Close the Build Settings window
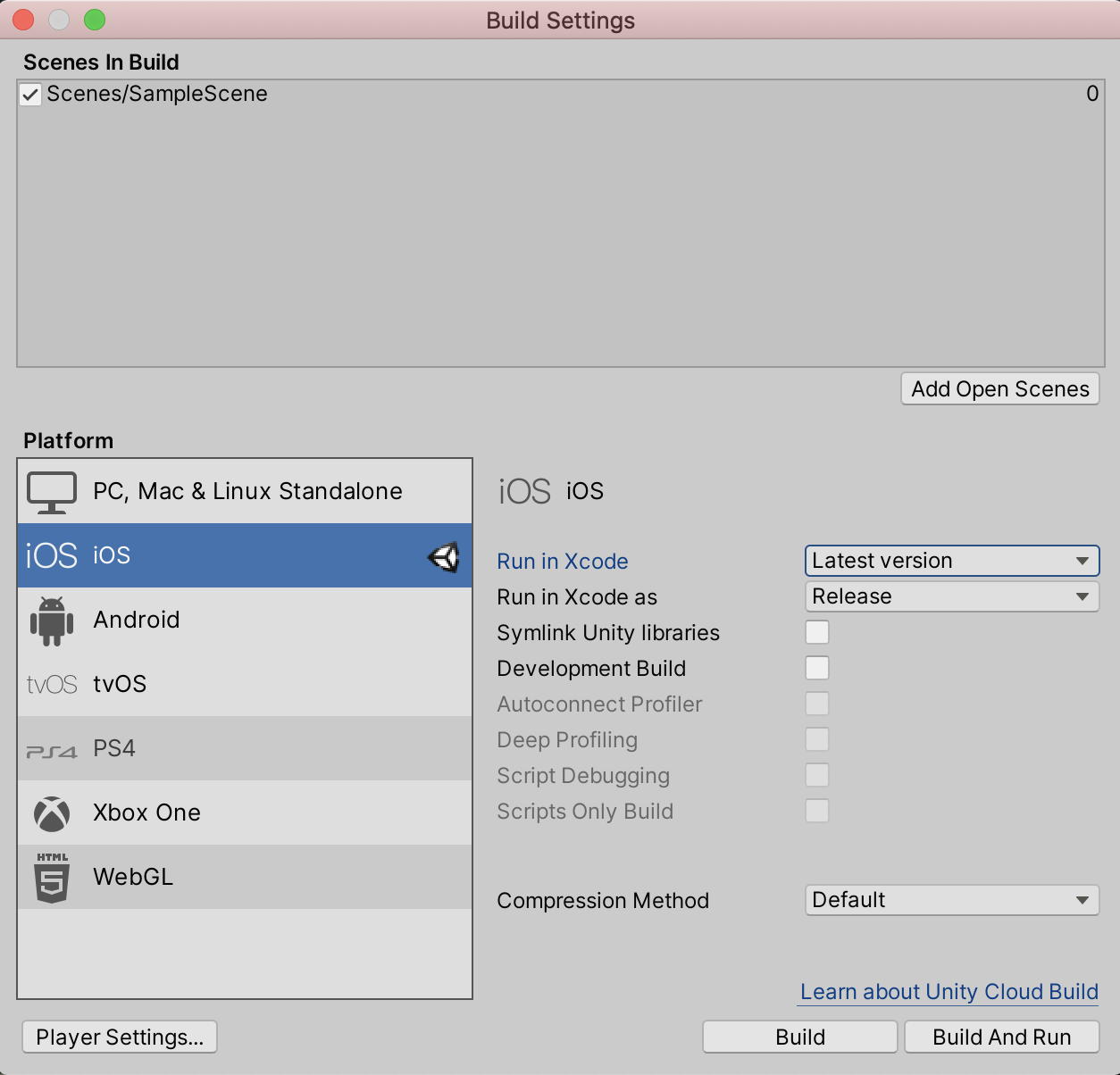This screenshot has height=1075, width=1120. click(24, 20)
